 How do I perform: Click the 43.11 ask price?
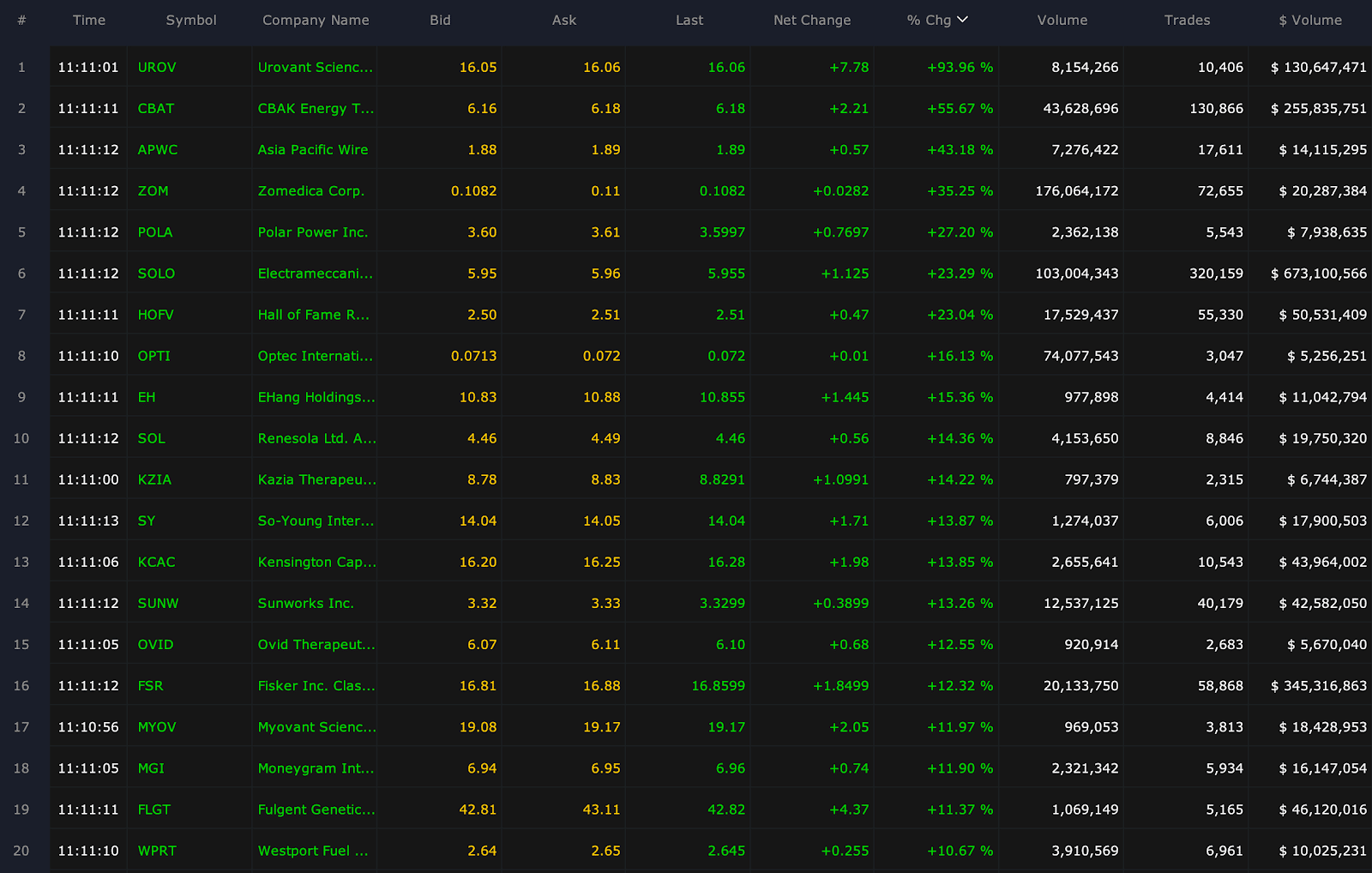601,809
